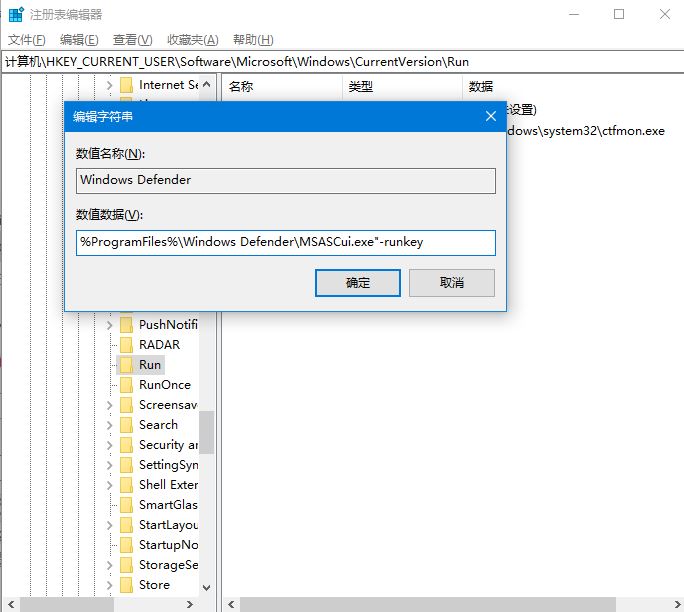Screen dimensions: 684x612
Task: Click the Security ar folder icon
Action: 127,445
